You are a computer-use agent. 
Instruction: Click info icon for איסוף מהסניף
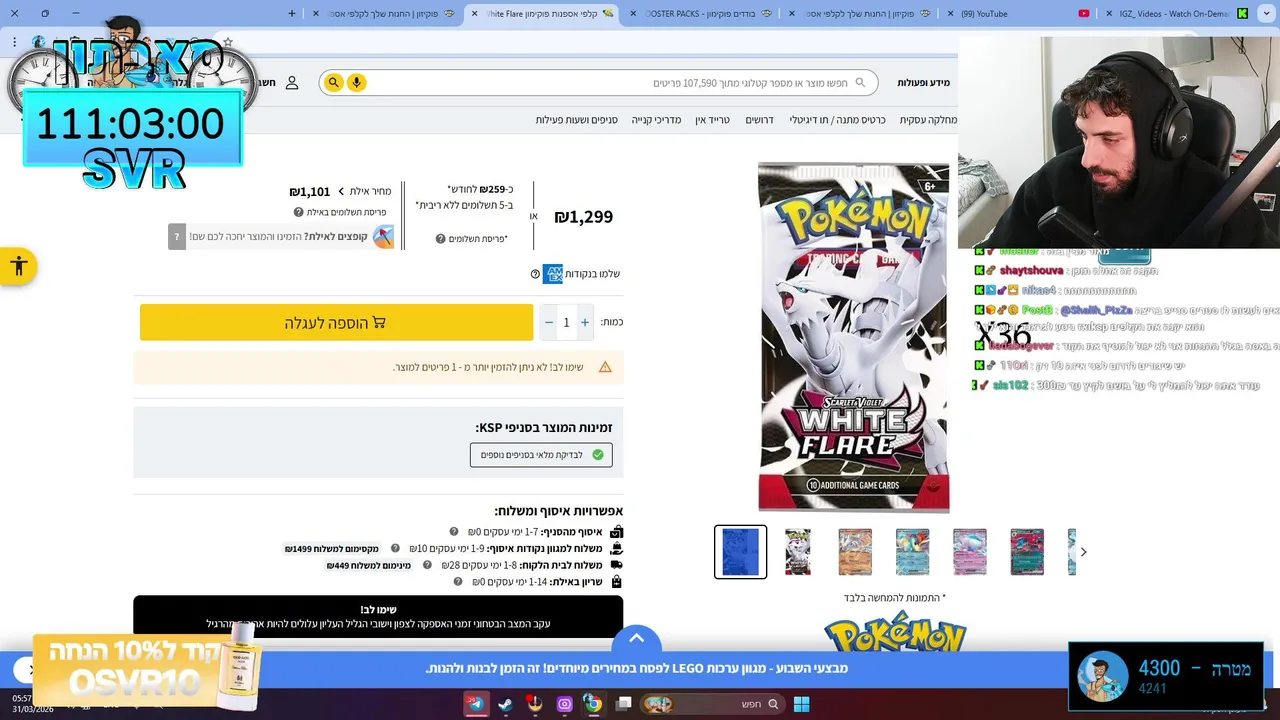point(454,532)
